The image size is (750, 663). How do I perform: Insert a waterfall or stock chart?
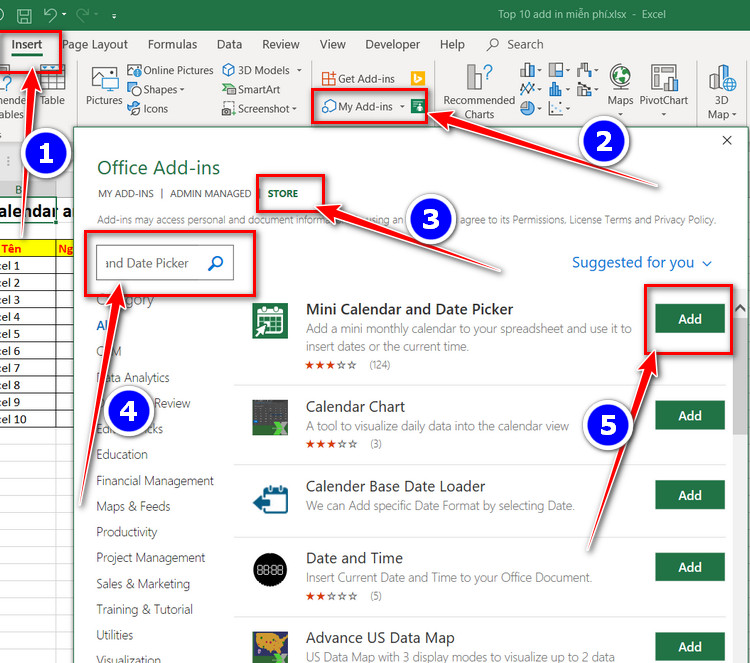coord(587,70)
